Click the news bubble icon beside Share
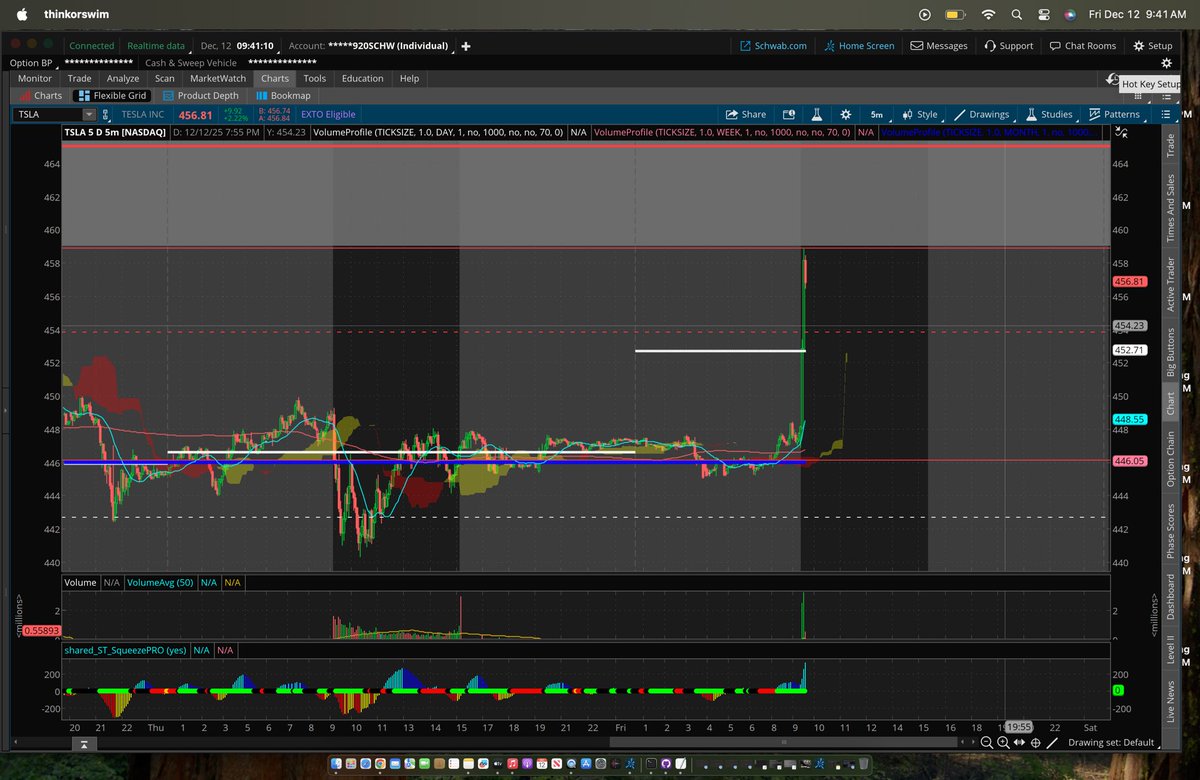 click(x=788, y=114)
